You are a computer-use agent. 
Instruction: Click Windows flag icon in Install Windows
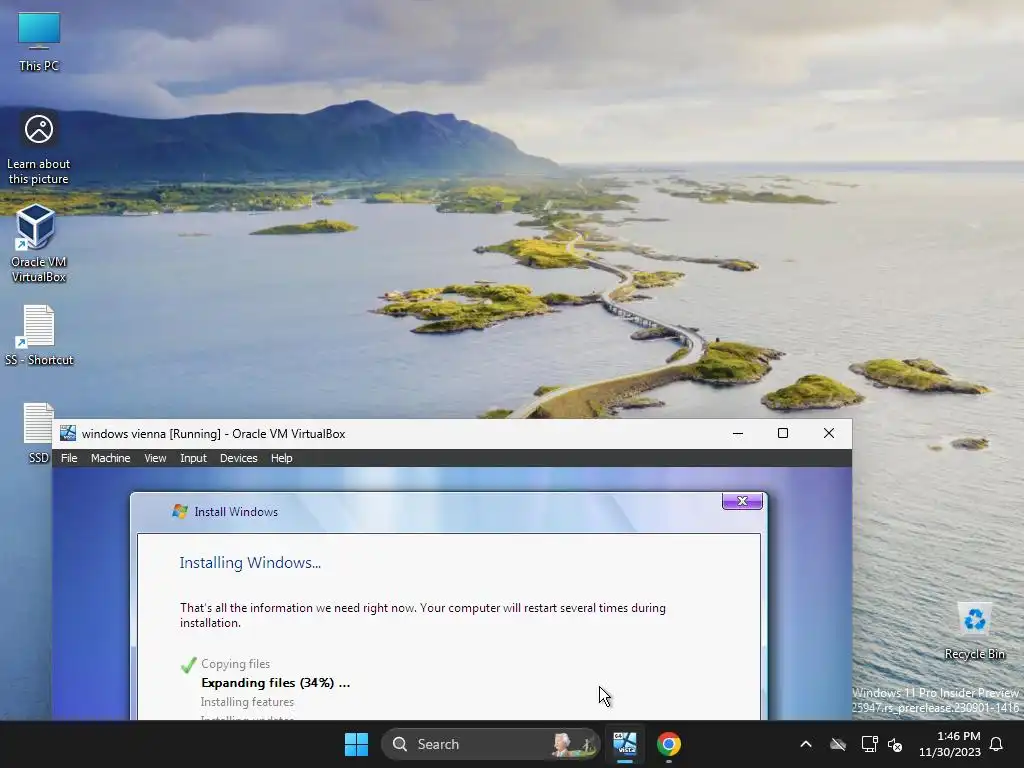(180, 511)
